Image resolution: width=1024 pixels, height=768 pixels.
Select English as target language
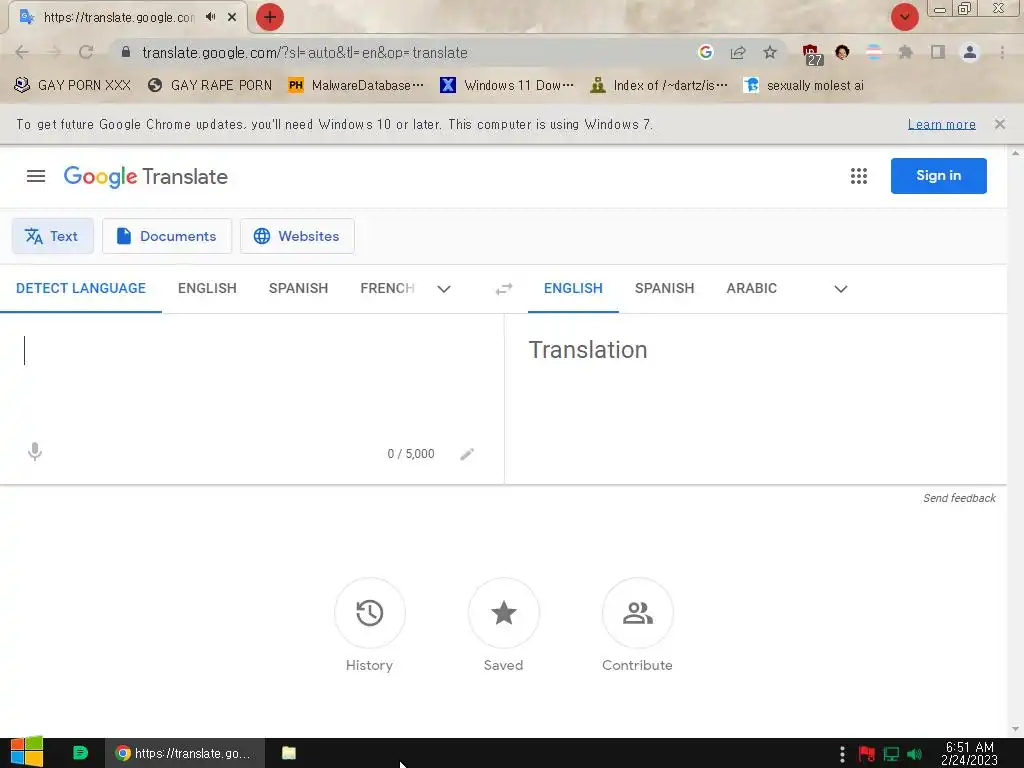click(573, 288)
